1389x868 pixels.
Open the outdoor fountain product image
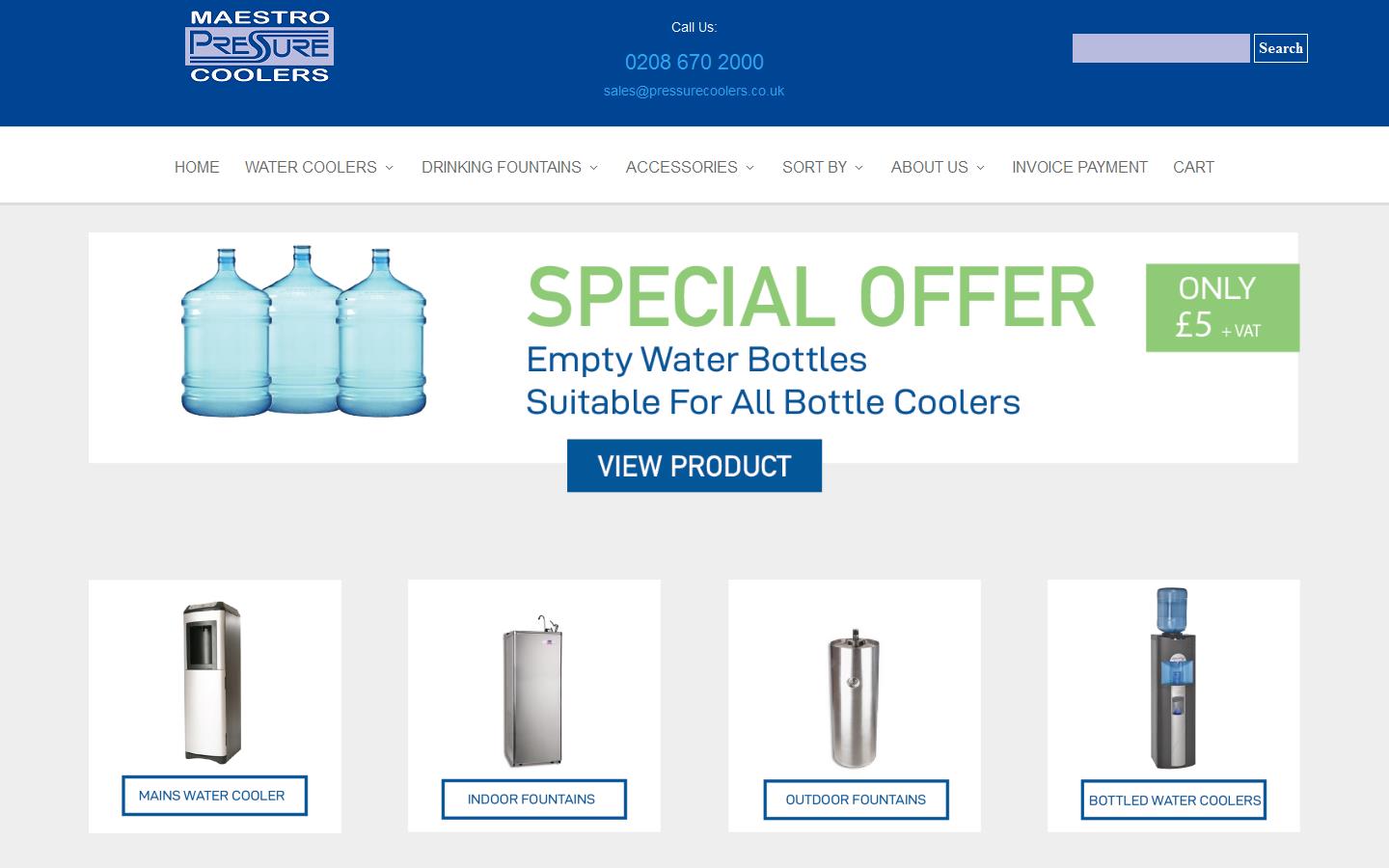click(854, 697)
